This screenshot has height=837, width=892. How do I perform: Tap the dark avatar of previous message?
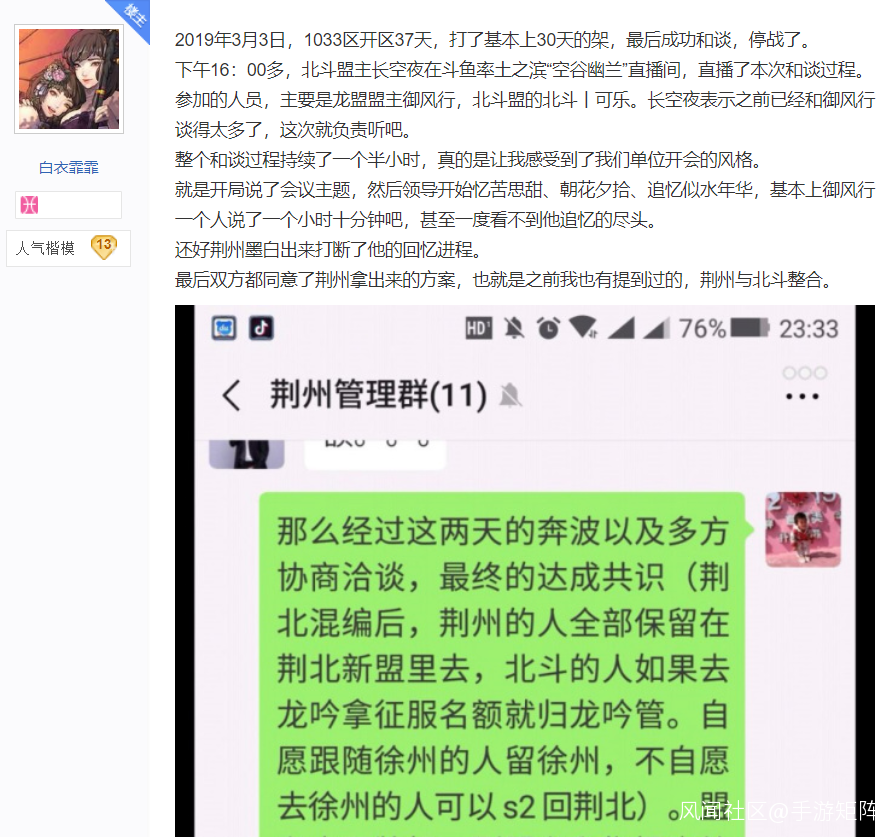[x=247, y=454]
